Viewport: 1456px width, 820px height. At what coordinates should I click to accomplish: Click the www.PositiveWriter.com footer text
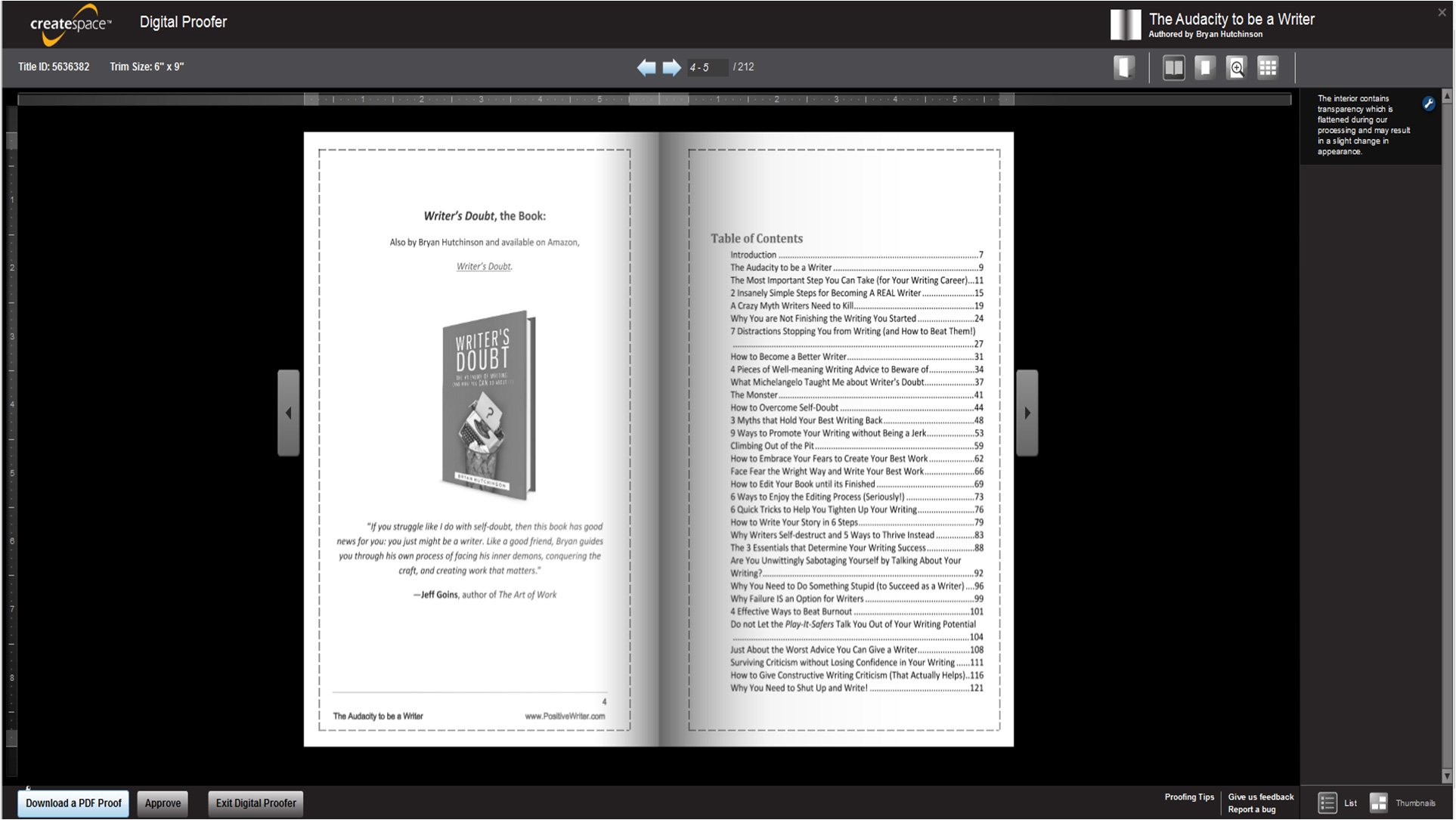coord(565,716)
